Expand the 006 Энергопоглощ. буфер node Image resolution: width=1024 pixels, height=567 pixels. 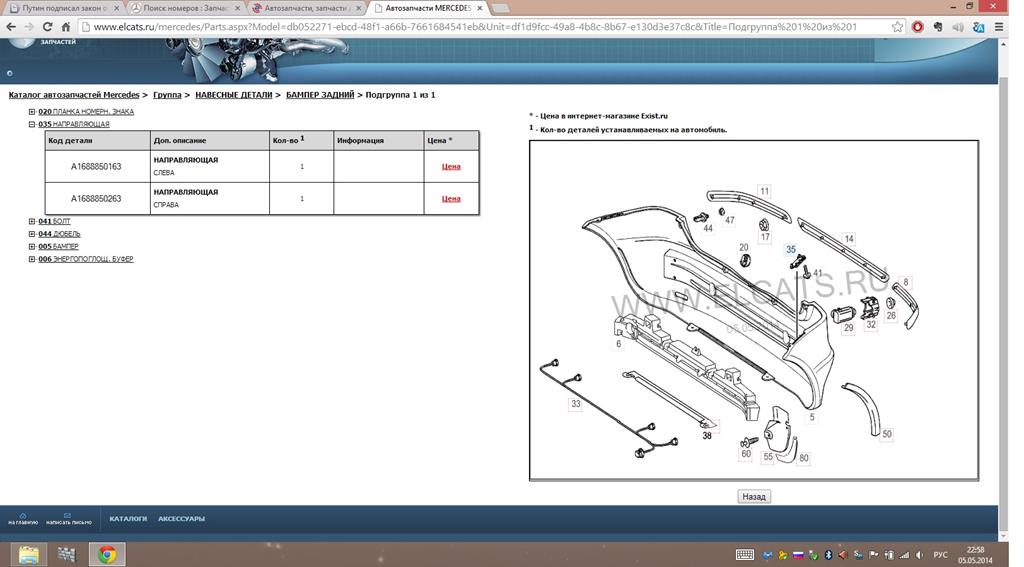(x=32, y=259)
